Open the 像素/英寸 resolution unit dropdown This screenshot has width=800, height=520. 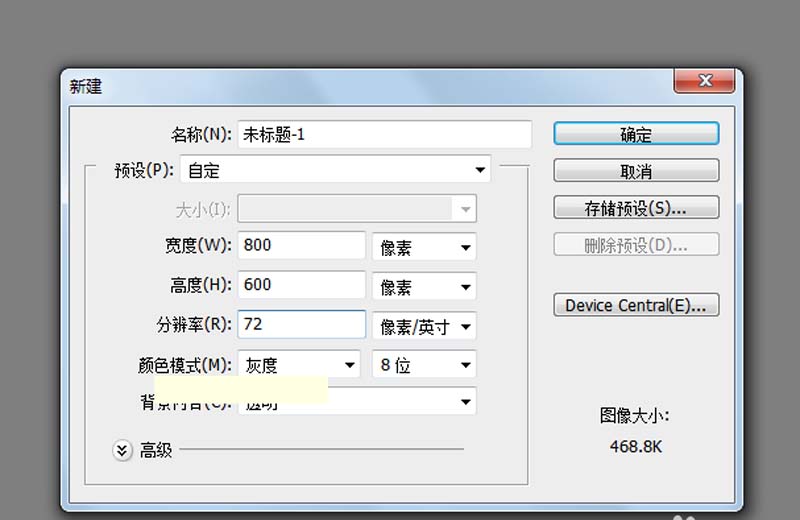coord(424,326)
